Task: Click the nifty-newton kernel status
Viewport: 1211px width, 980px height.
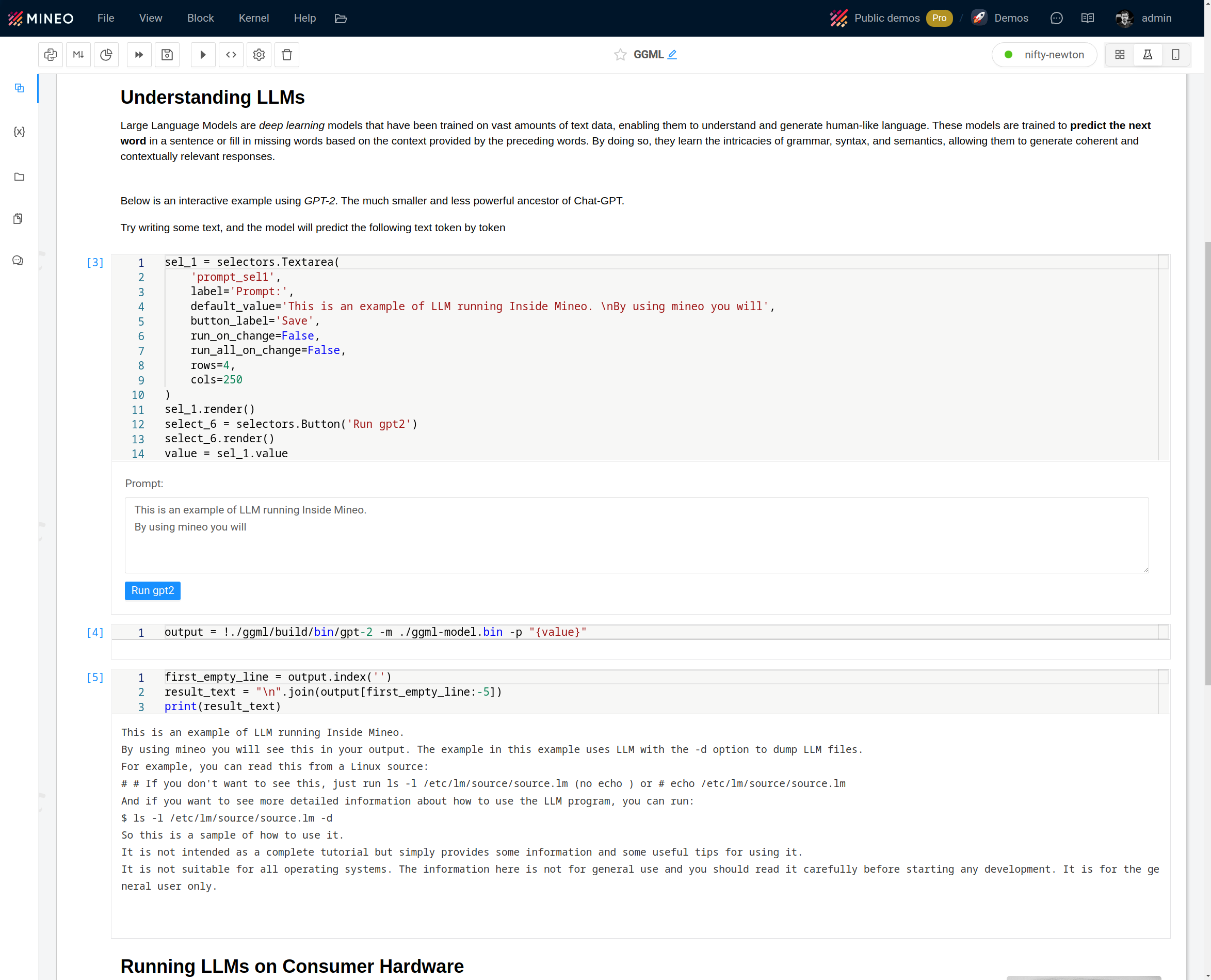Action: [1044, 55]
